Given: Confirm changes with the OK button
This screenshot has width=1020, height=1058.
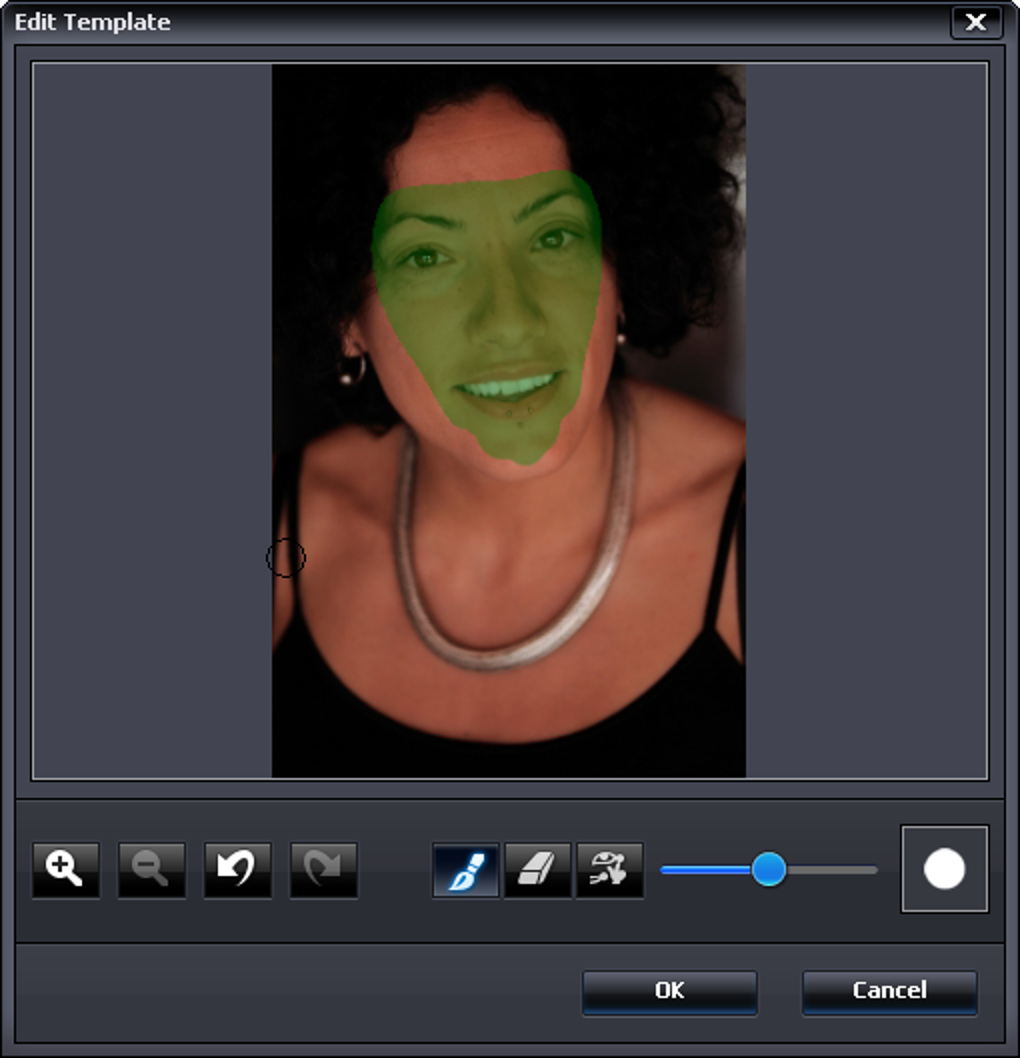Looking at the screenshot, I should [x=669, y=992].
